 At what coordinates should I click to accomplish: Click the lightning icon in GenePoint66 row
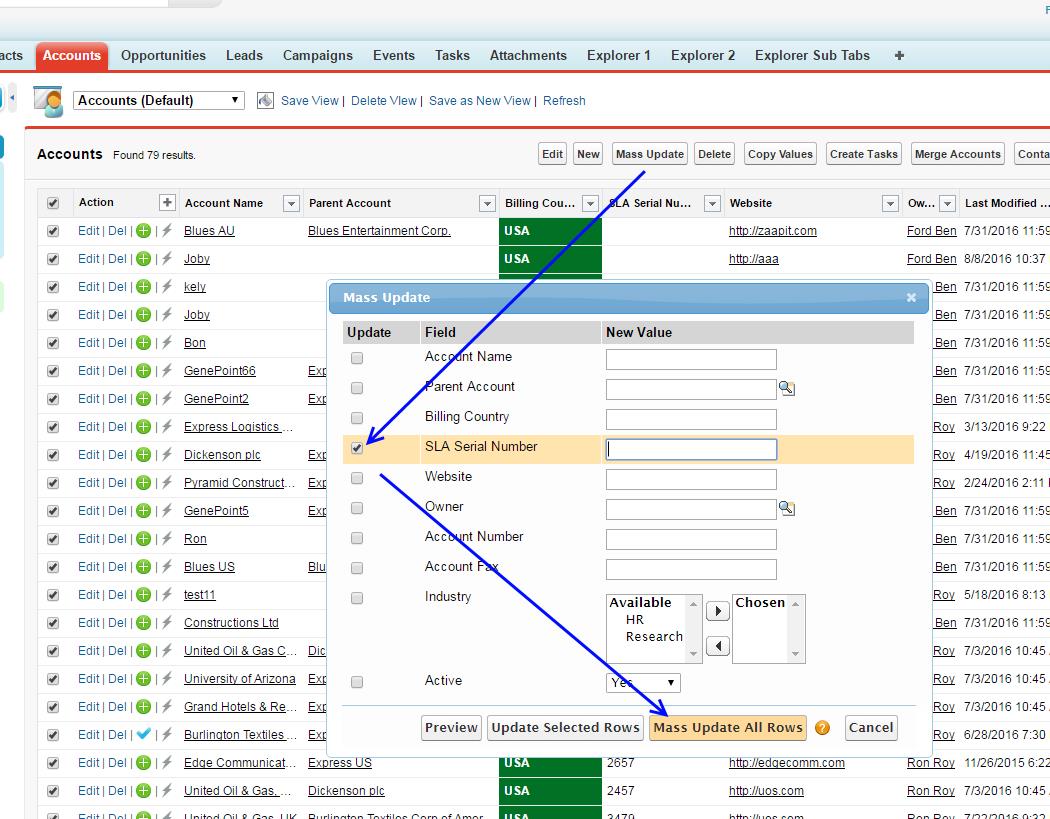167,371
